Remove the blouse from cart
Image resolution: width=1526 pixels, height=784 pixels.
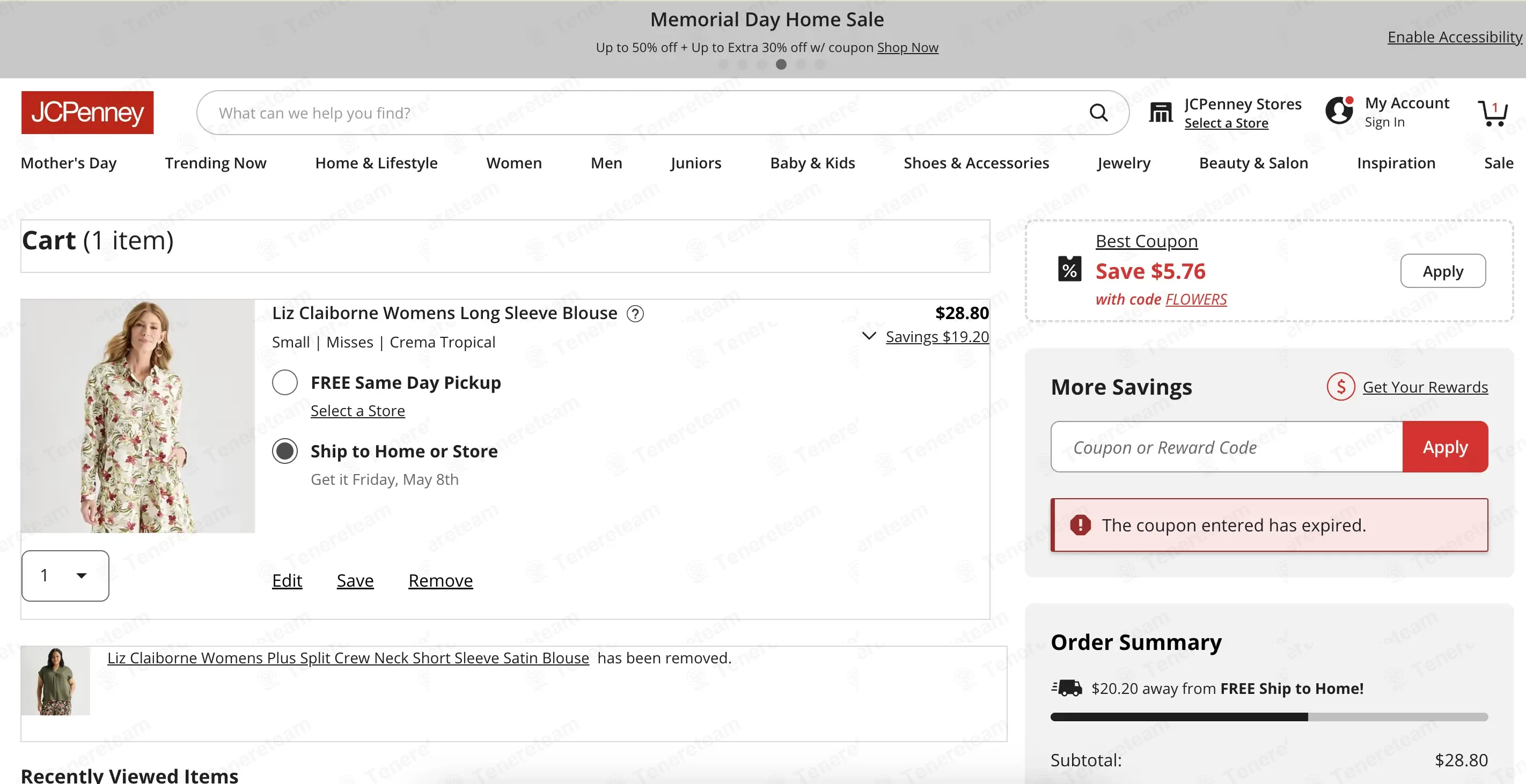click(440, 580)
